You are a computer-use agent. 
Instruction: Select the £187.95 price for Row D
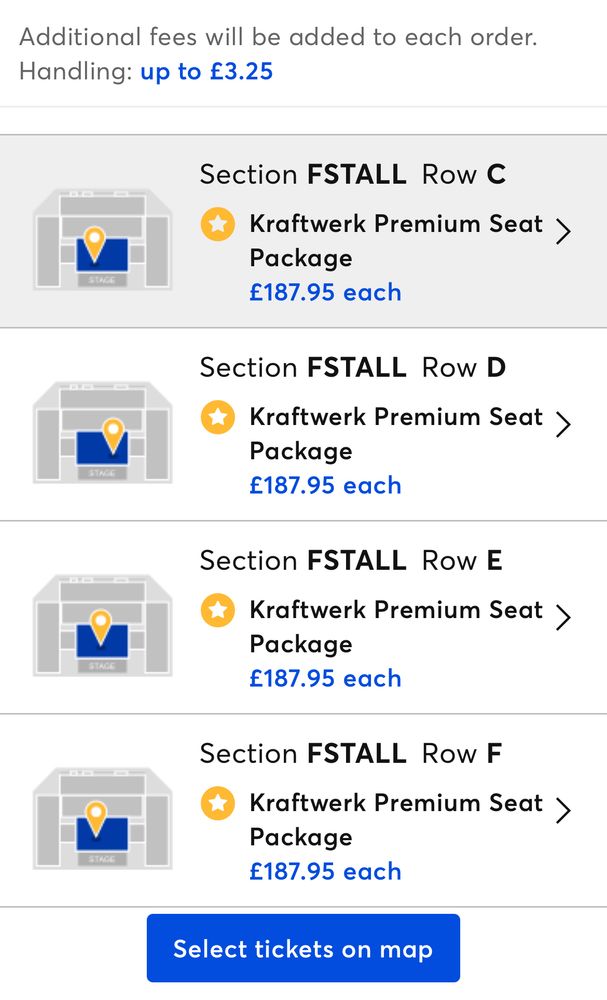[325, 486]
